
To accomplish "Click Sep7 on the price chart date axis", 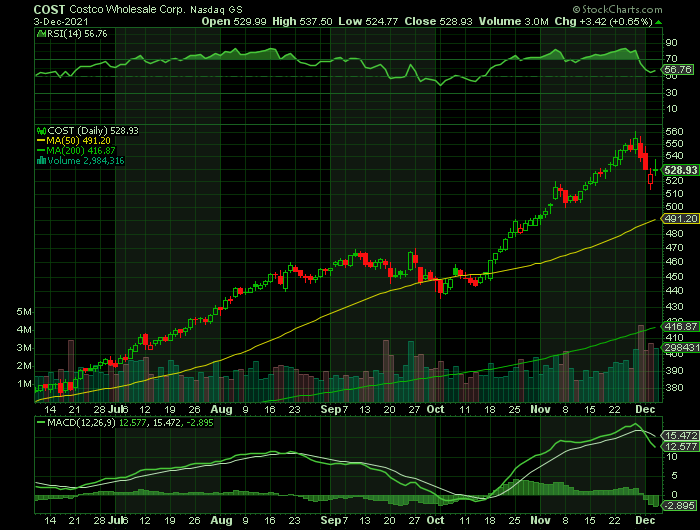I will (x=334, y=409).
